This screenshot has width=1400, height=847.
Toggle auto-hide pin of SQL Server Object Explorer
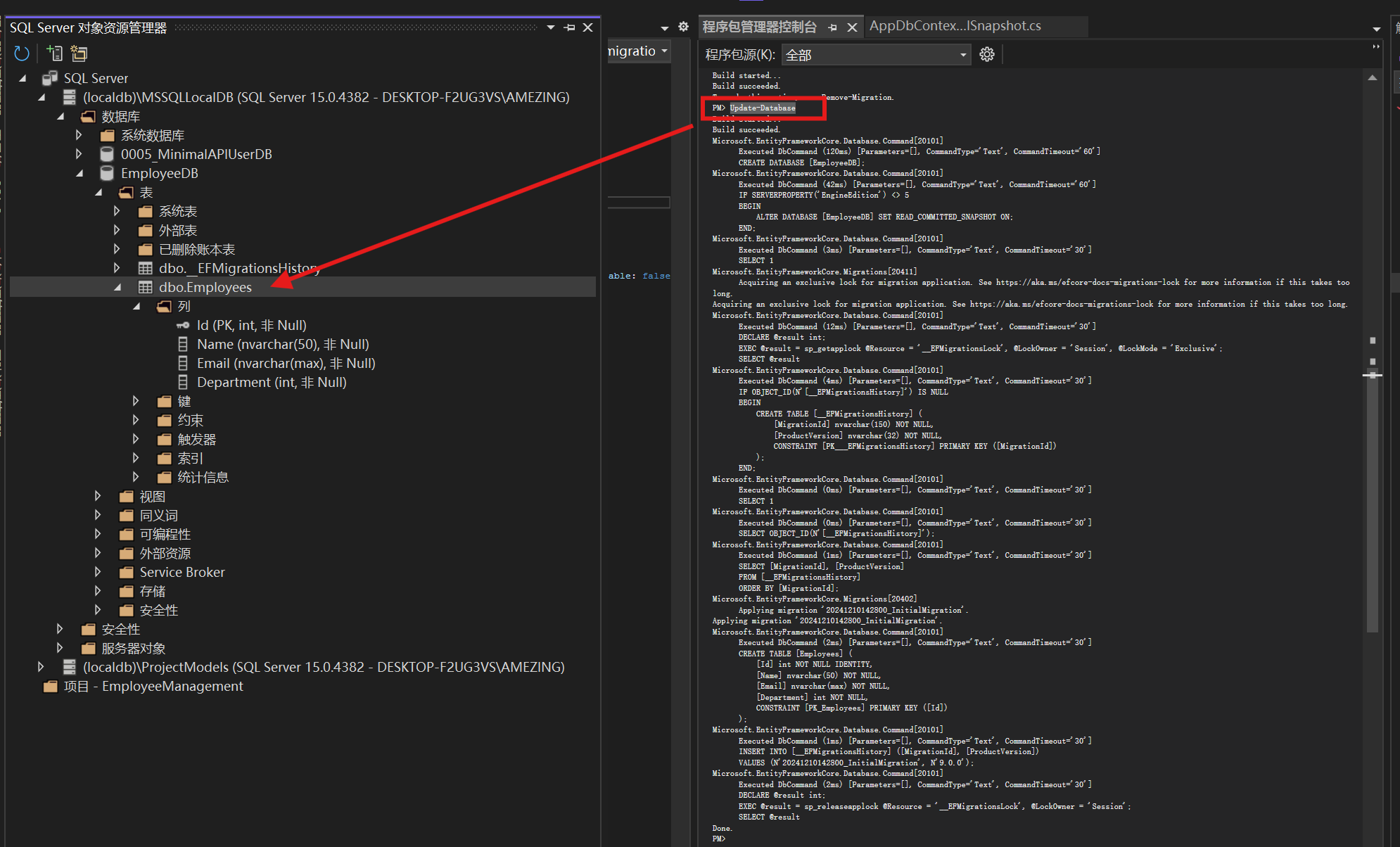tap(570, 27)
